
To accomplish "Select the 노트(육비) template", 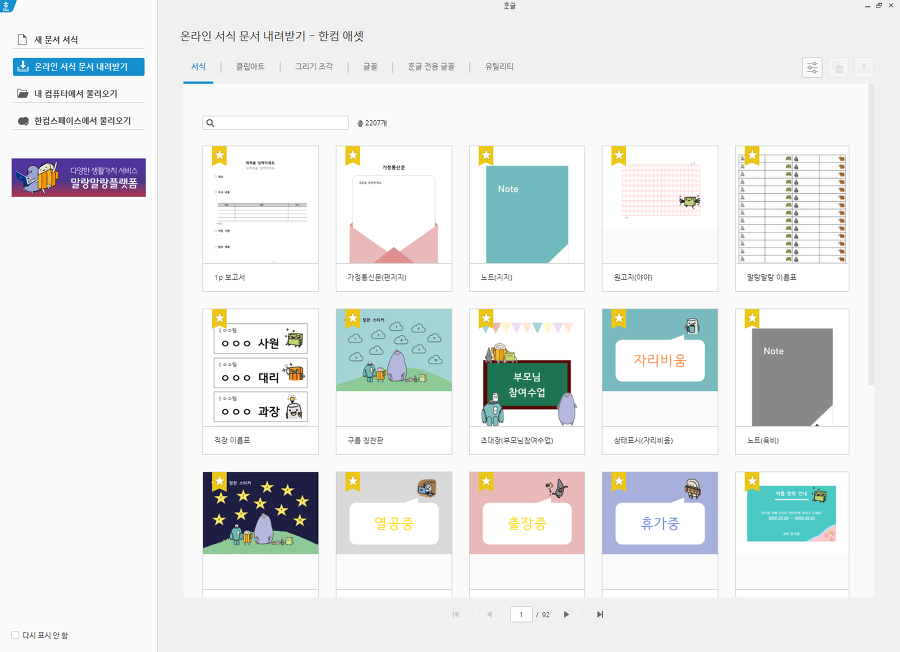I will click(792, 381).
